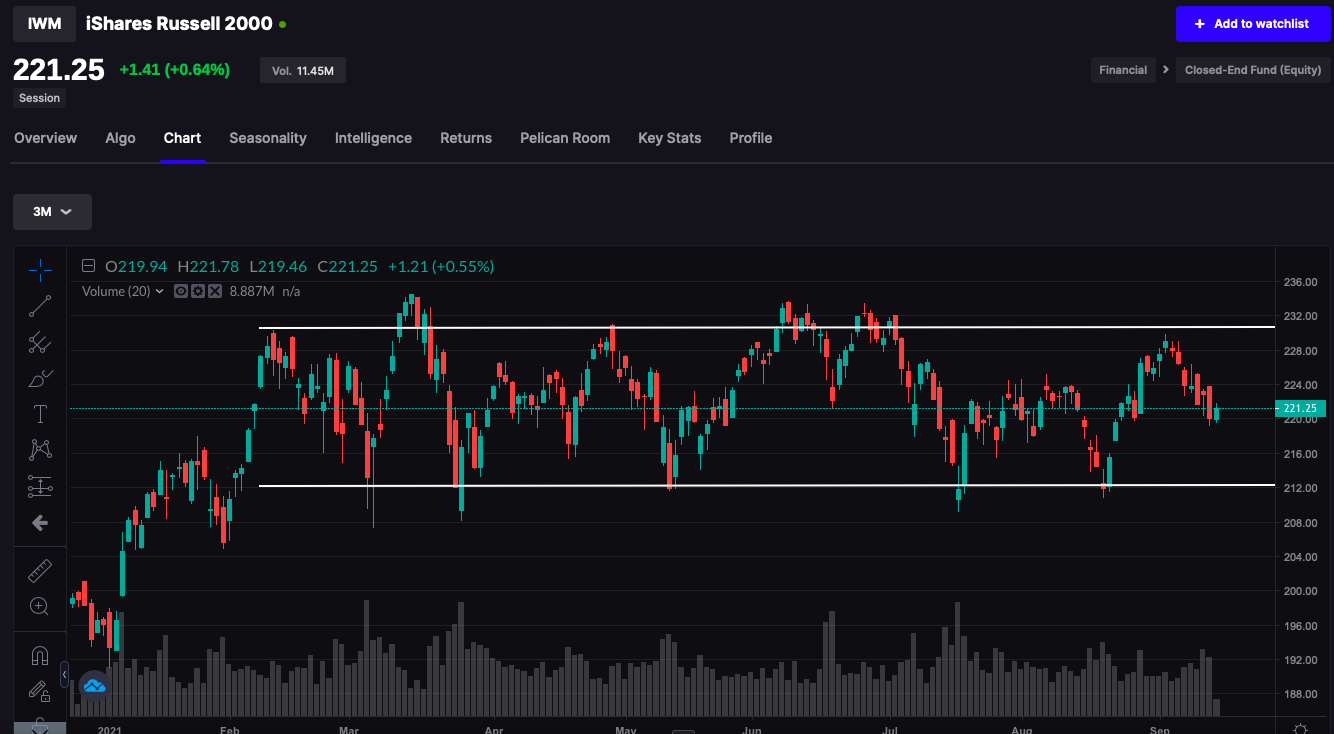Collapse the drawing toolbar side handle
Image resolution: width=1334 pixels, height=734 pixels.
[64, 675]
